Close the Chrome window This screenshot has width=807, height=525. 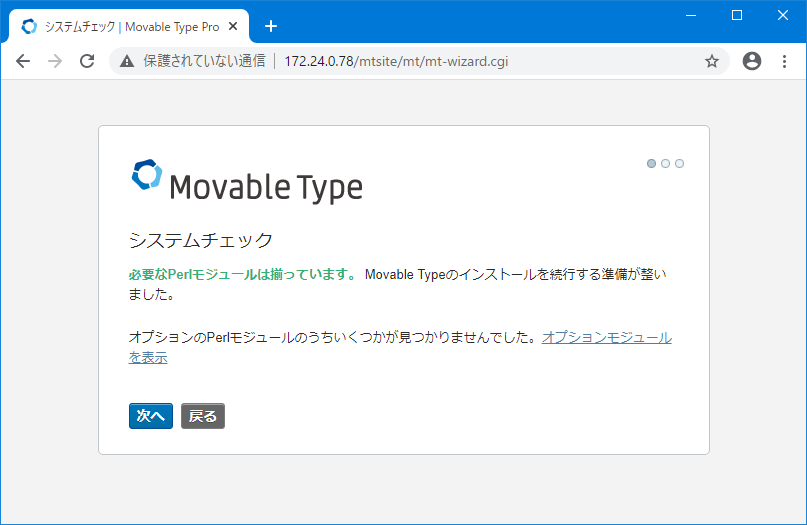783,15
